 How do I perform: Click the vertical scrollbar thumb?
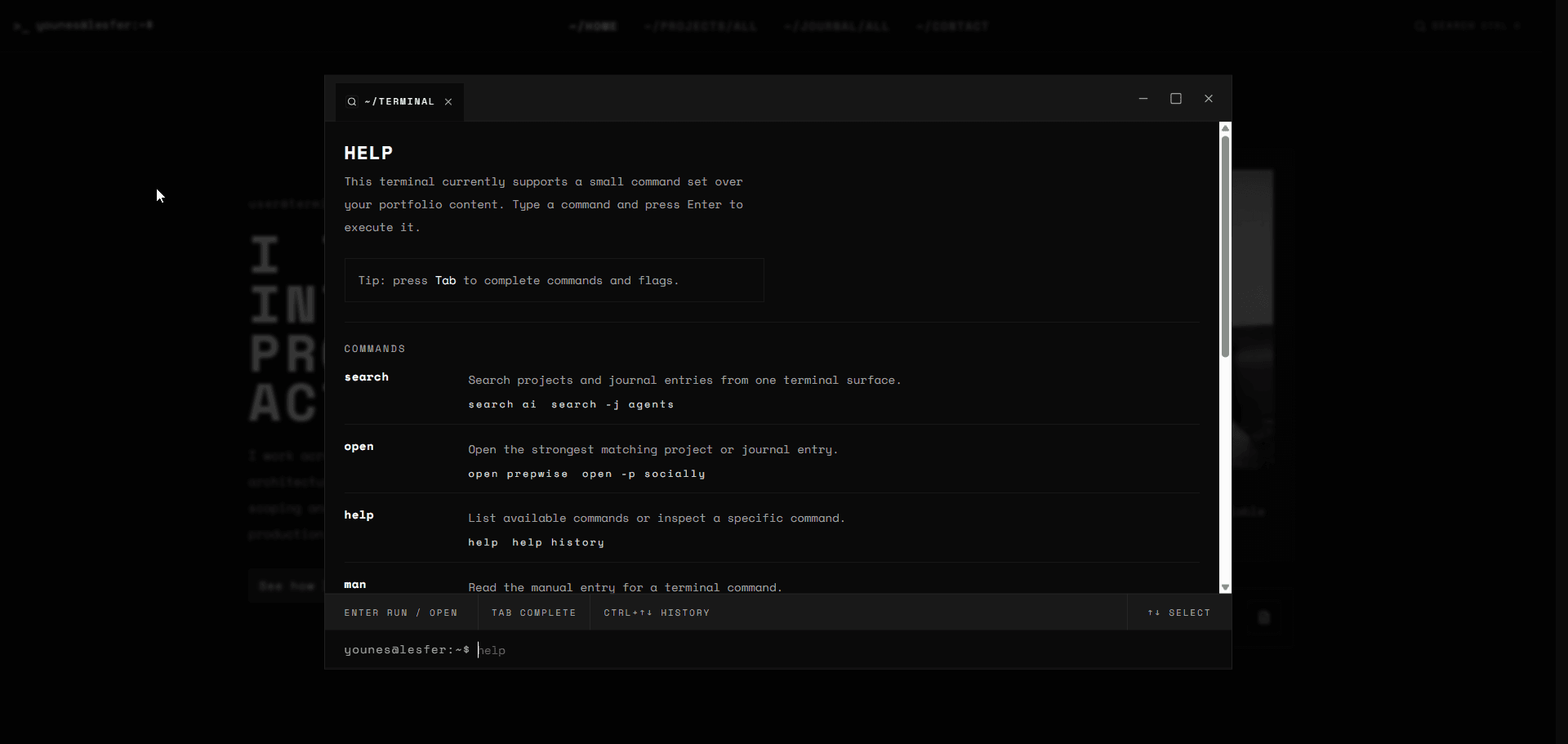[1225, 247]
